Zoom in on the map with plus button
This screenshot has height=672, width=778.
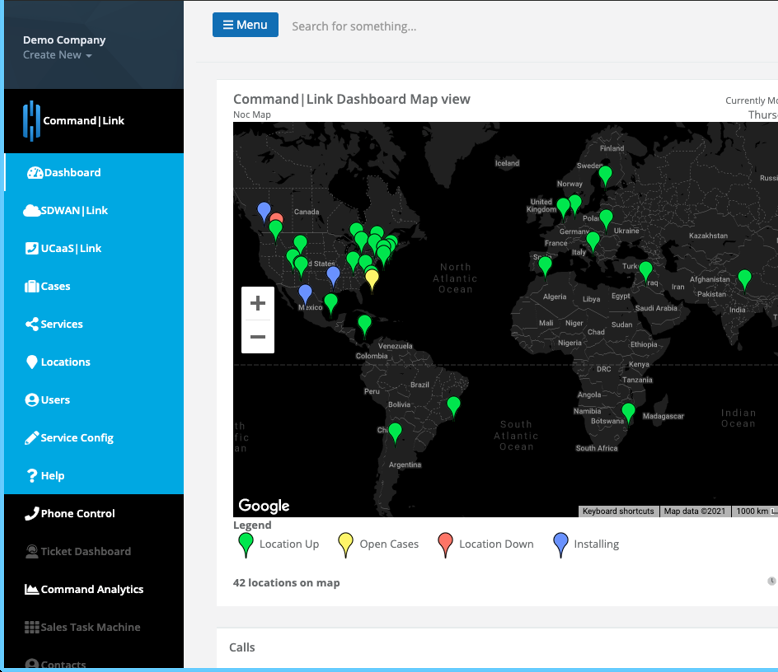point(258,303)
